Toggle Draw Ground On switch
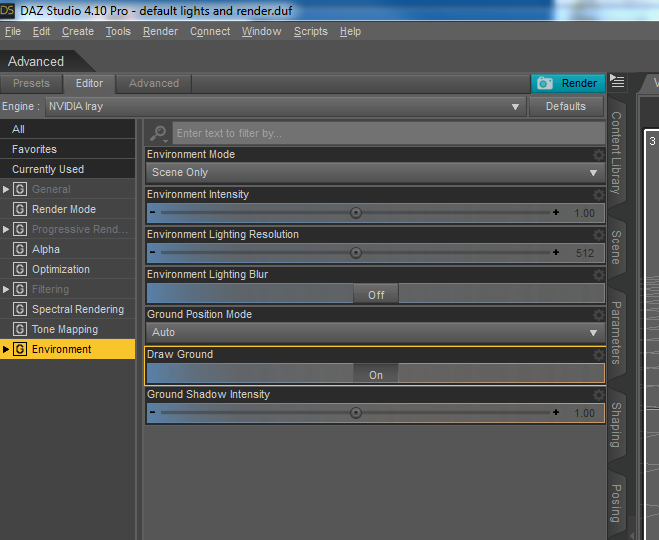 pos(376,374)
